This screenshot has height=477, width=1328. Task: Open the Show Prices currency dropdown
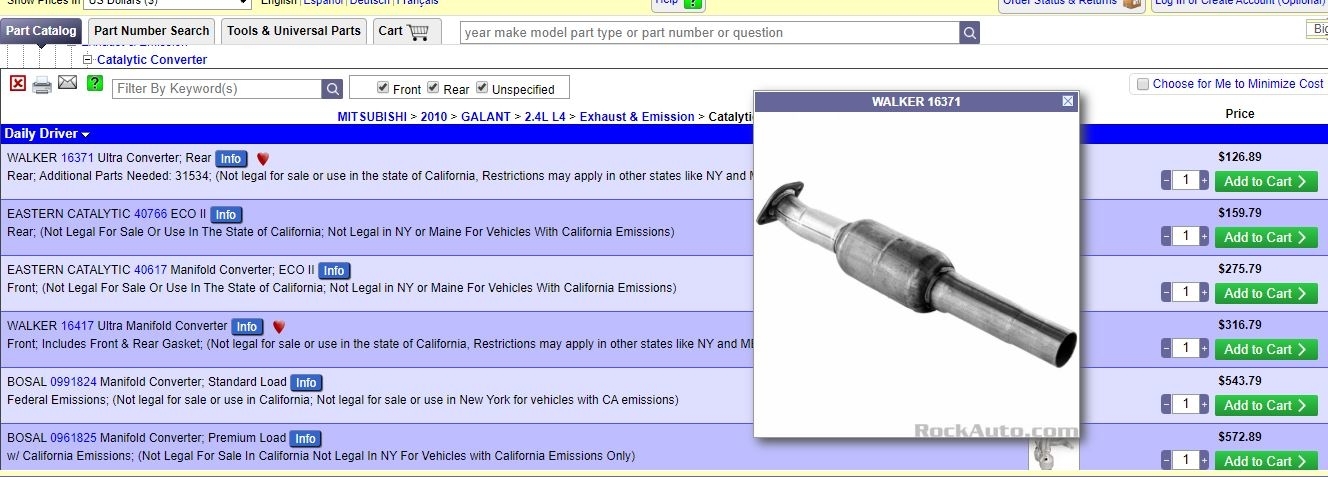click(165, 3)
